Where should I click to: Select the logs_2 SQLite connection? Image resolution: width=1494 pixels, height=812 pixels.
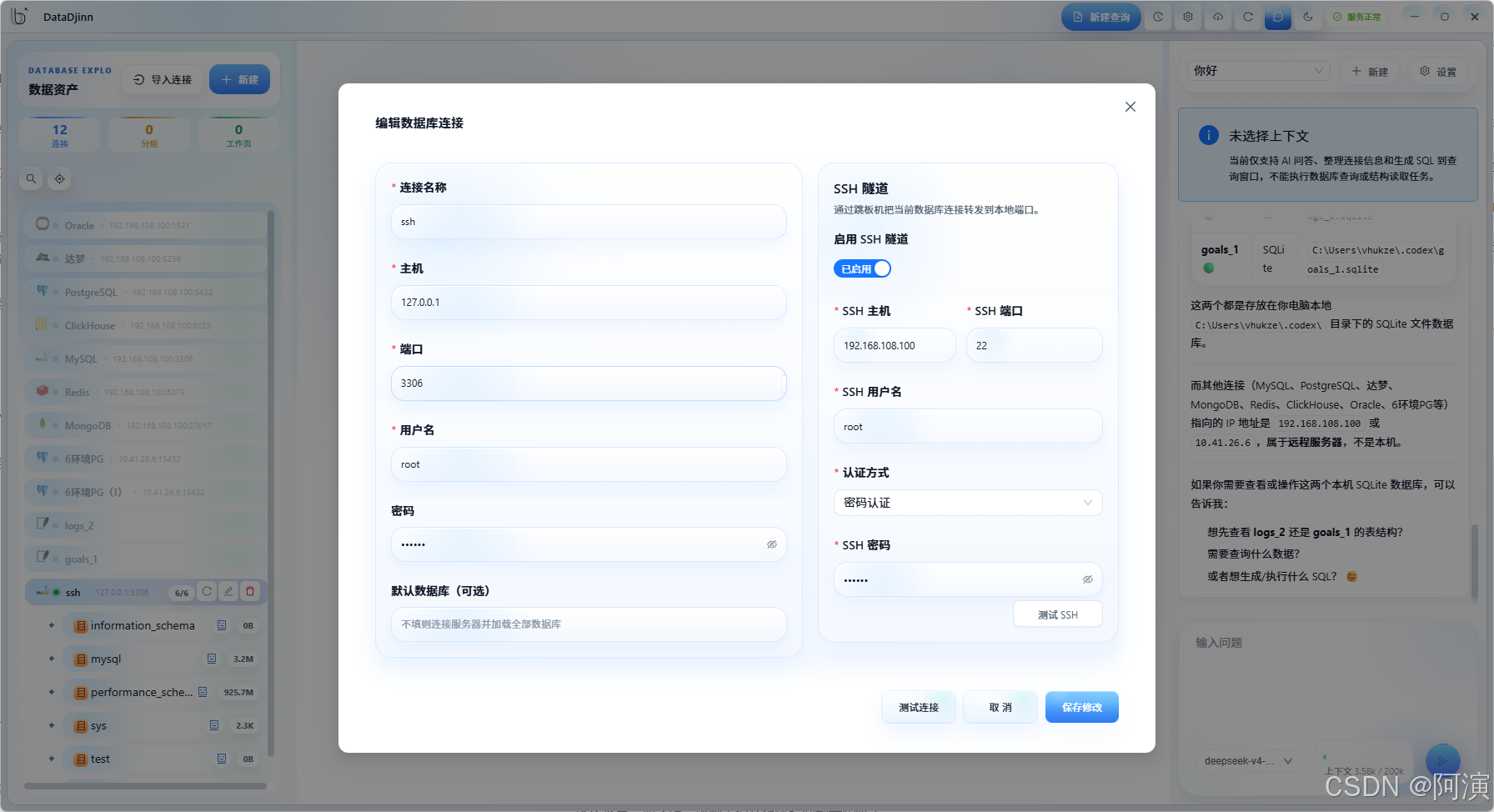[x=146, y=525]
